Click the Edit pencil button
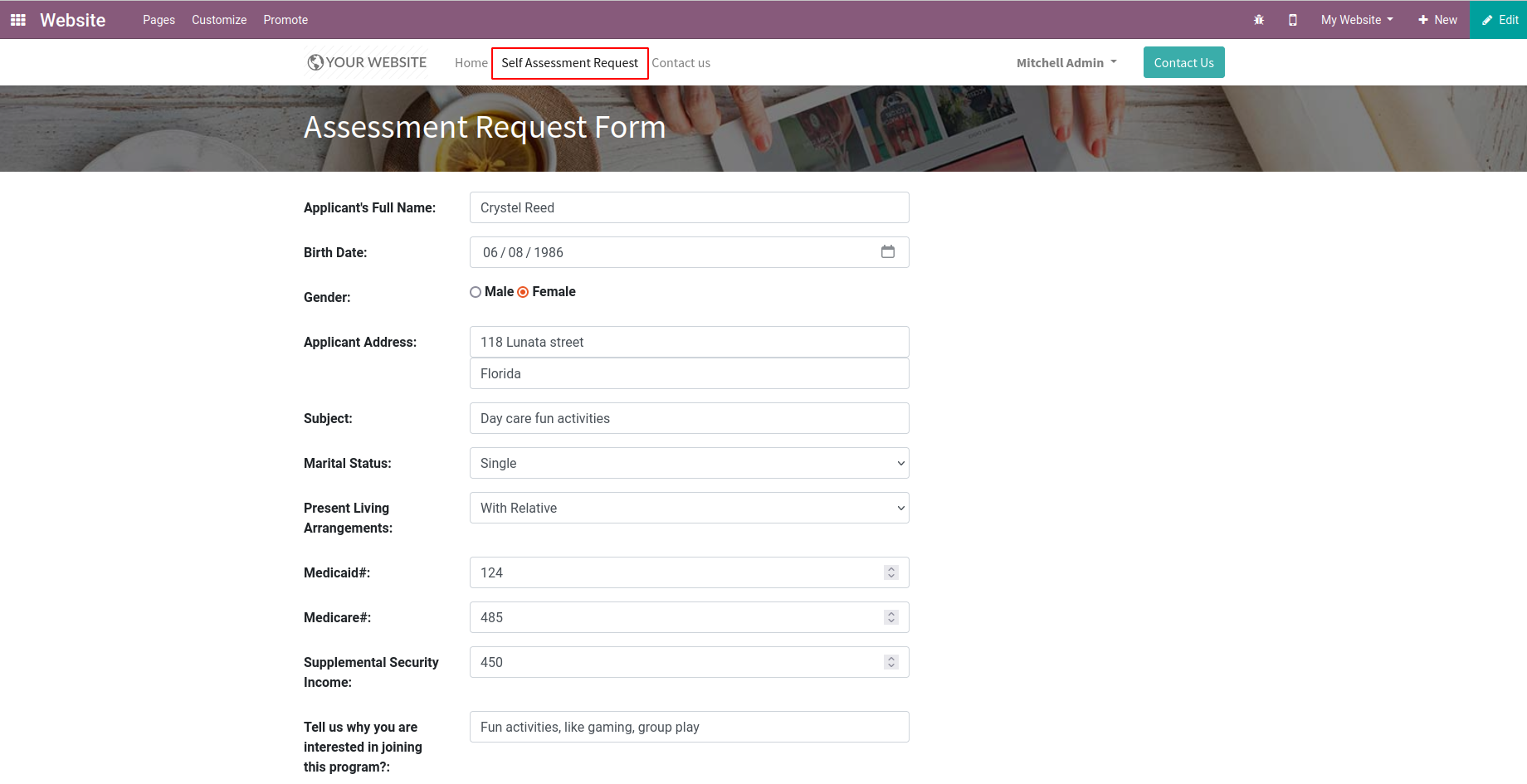This screenshot has height=784, width=1527. coord(1500,20)
